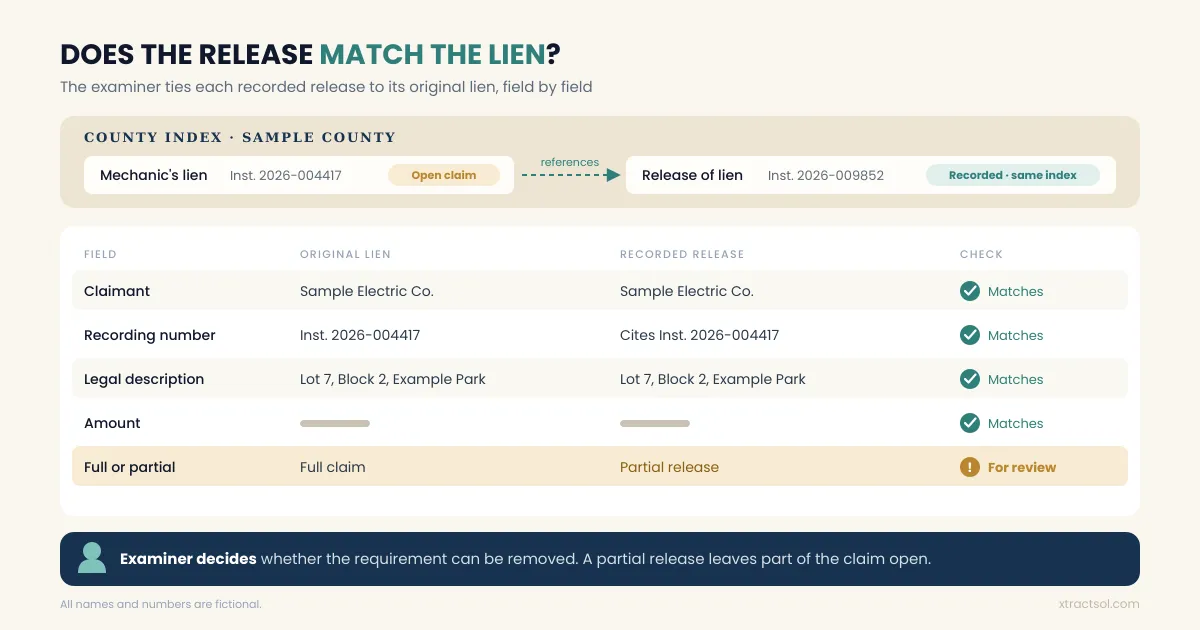
Task: Click Inst. 2026-004417 in Original Lien column
Action: tap(360, 335)
